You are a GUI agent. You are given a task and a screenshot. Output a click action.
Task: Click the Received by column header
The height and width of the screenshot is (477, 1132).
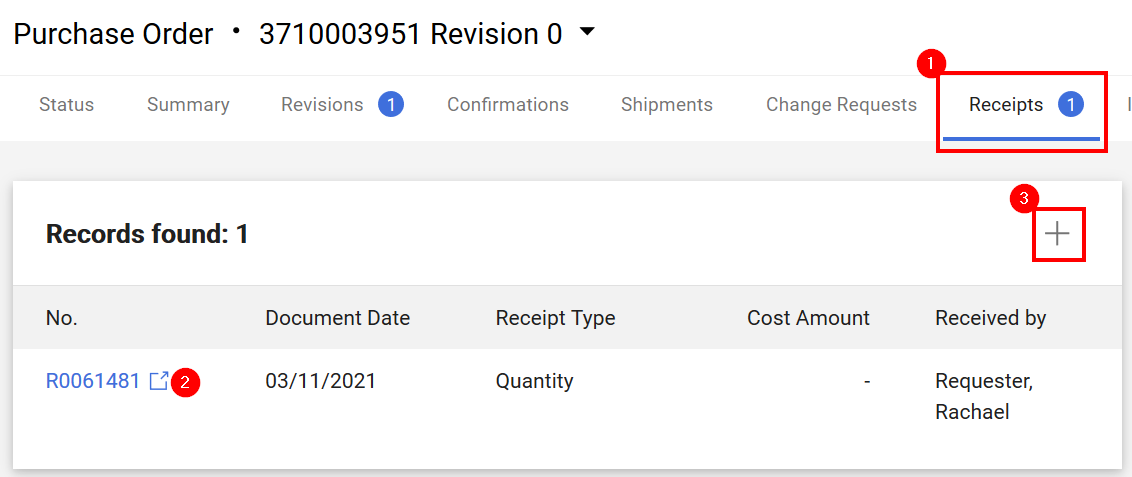click(990, 318)
